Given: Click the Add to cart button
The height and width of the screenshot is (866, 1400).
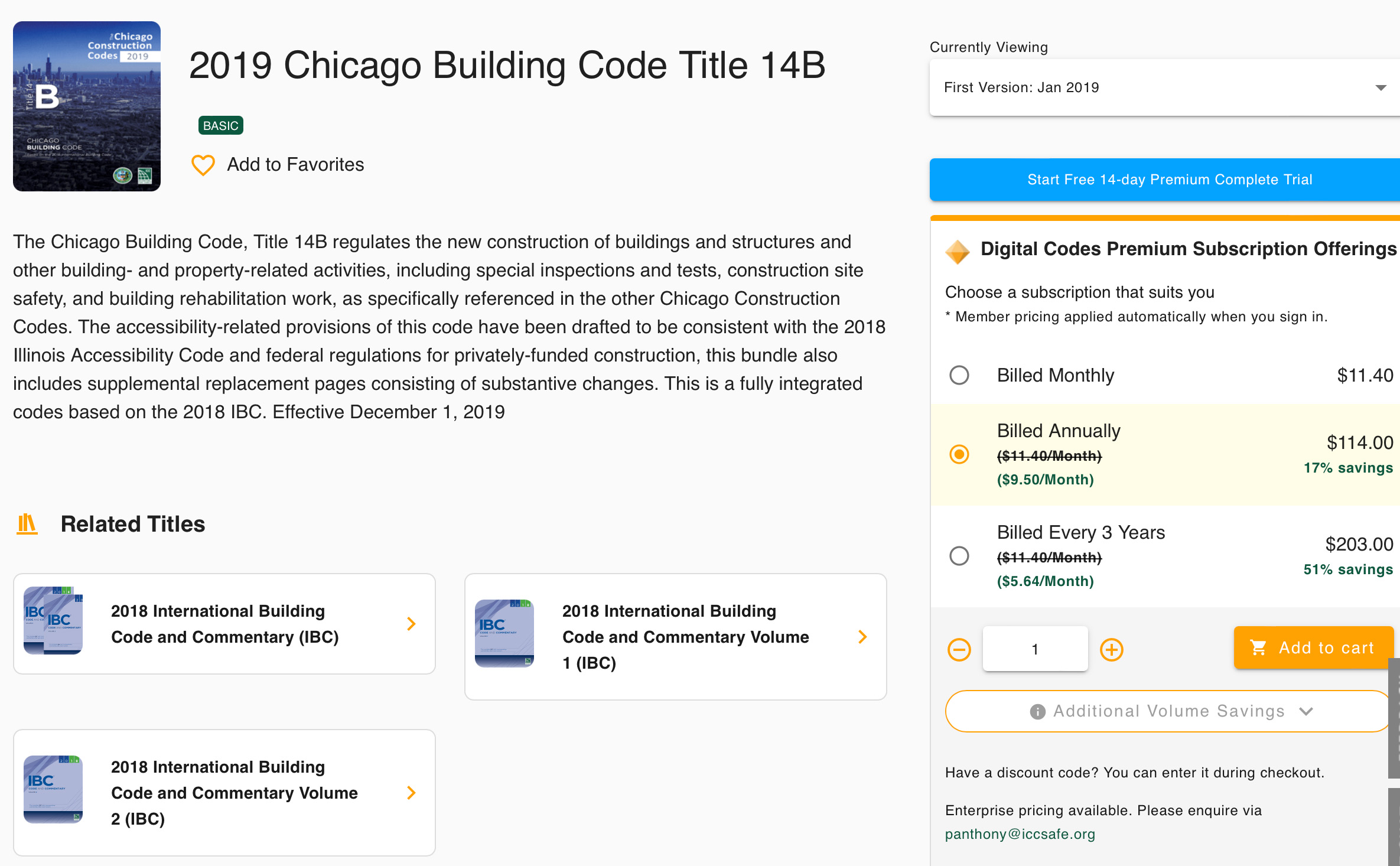Looking at the screenshot, I should point(1313,647).
